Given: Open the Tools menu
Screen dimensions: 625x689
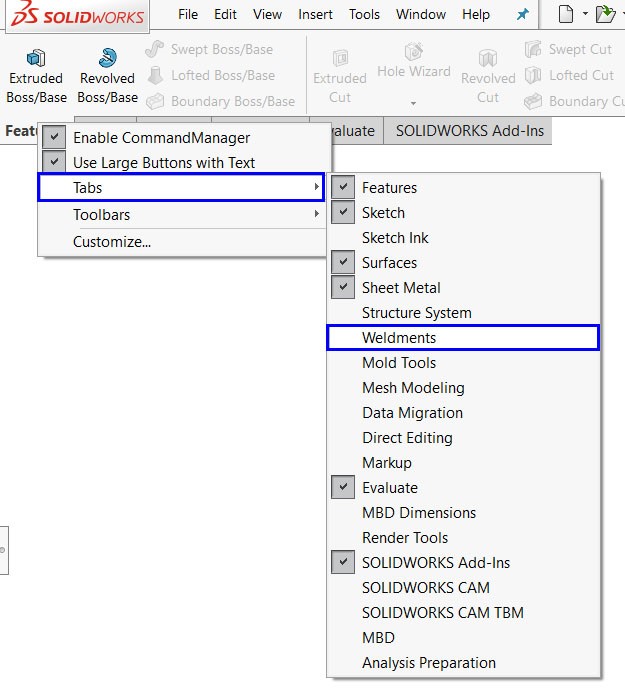Looking at the screenshot, I should (x=364, y=15).
